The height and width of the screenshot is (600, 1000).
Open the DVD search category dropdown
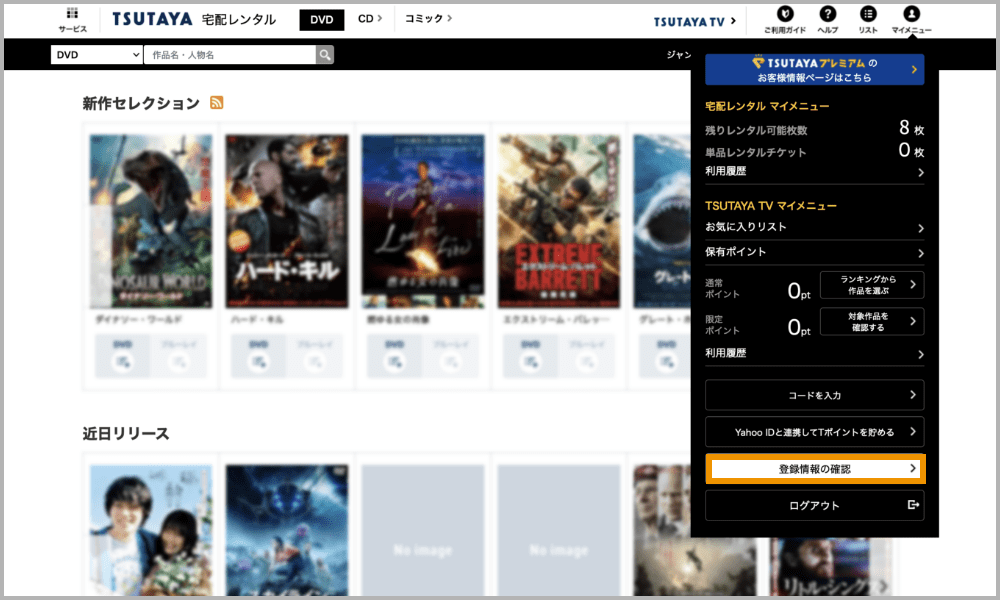click(97, 55)
